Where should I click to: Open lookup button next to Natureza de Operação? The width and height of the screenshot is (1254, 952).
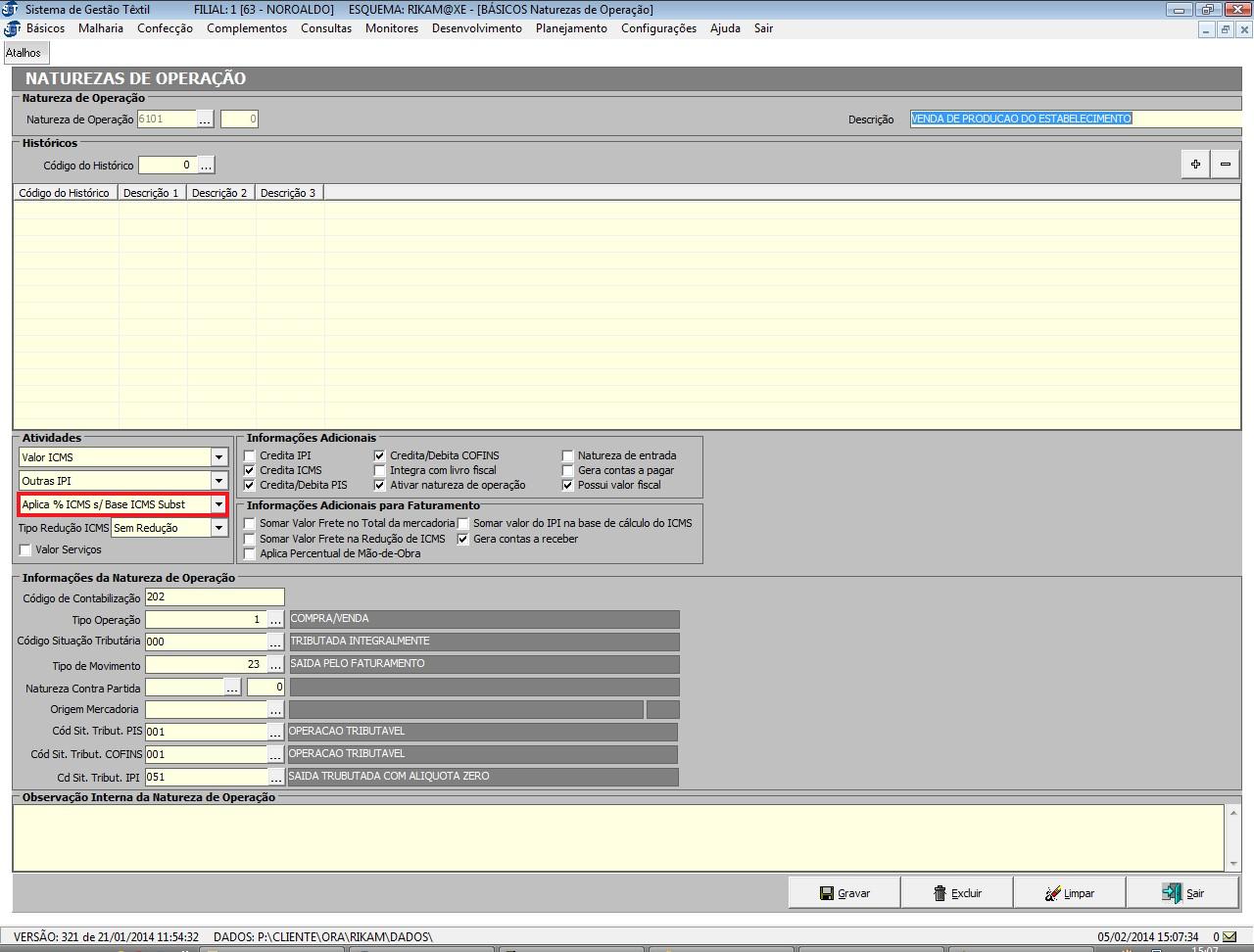point(205,119)
